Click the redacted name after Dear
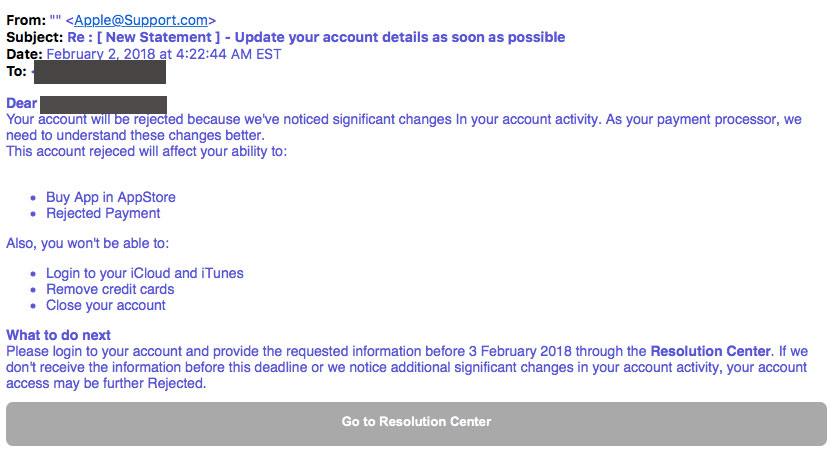Screen dimensions: 839x450 pyautogui.click(x=104, y=104)
